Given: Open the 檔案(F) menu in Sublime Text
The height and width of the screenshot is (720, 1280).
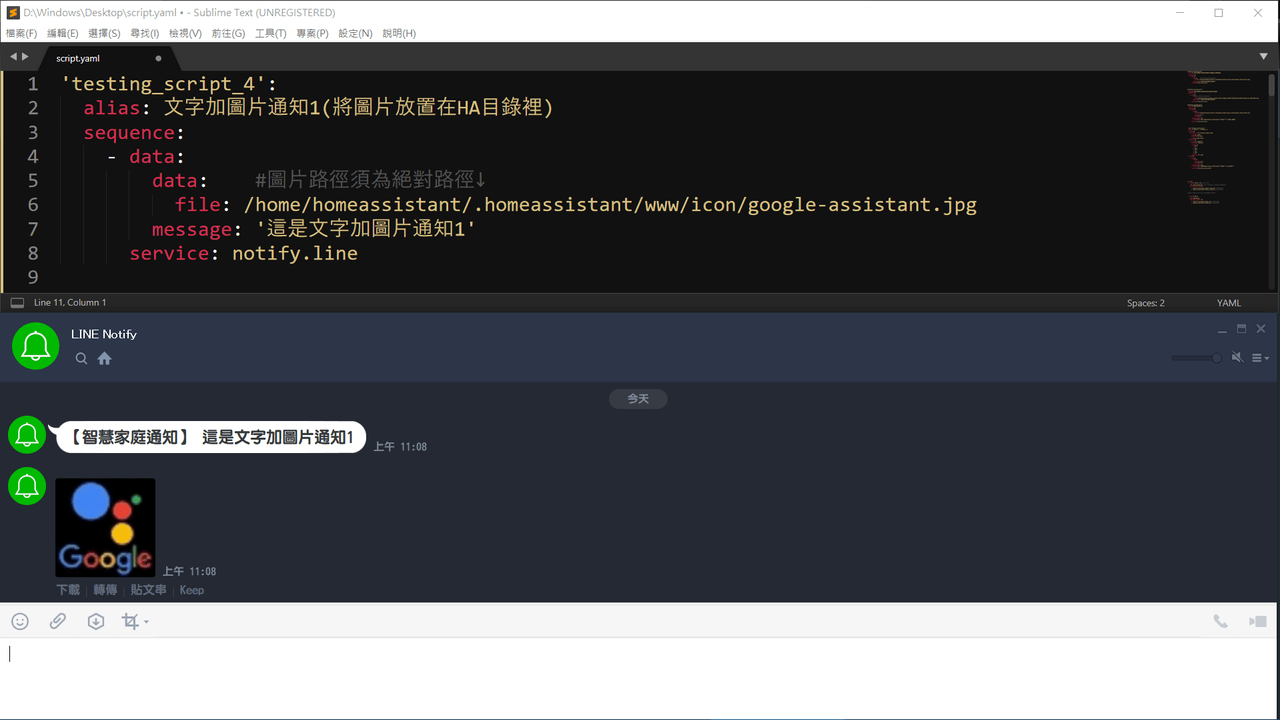Looking at the screenshot, I should (21, 33).
